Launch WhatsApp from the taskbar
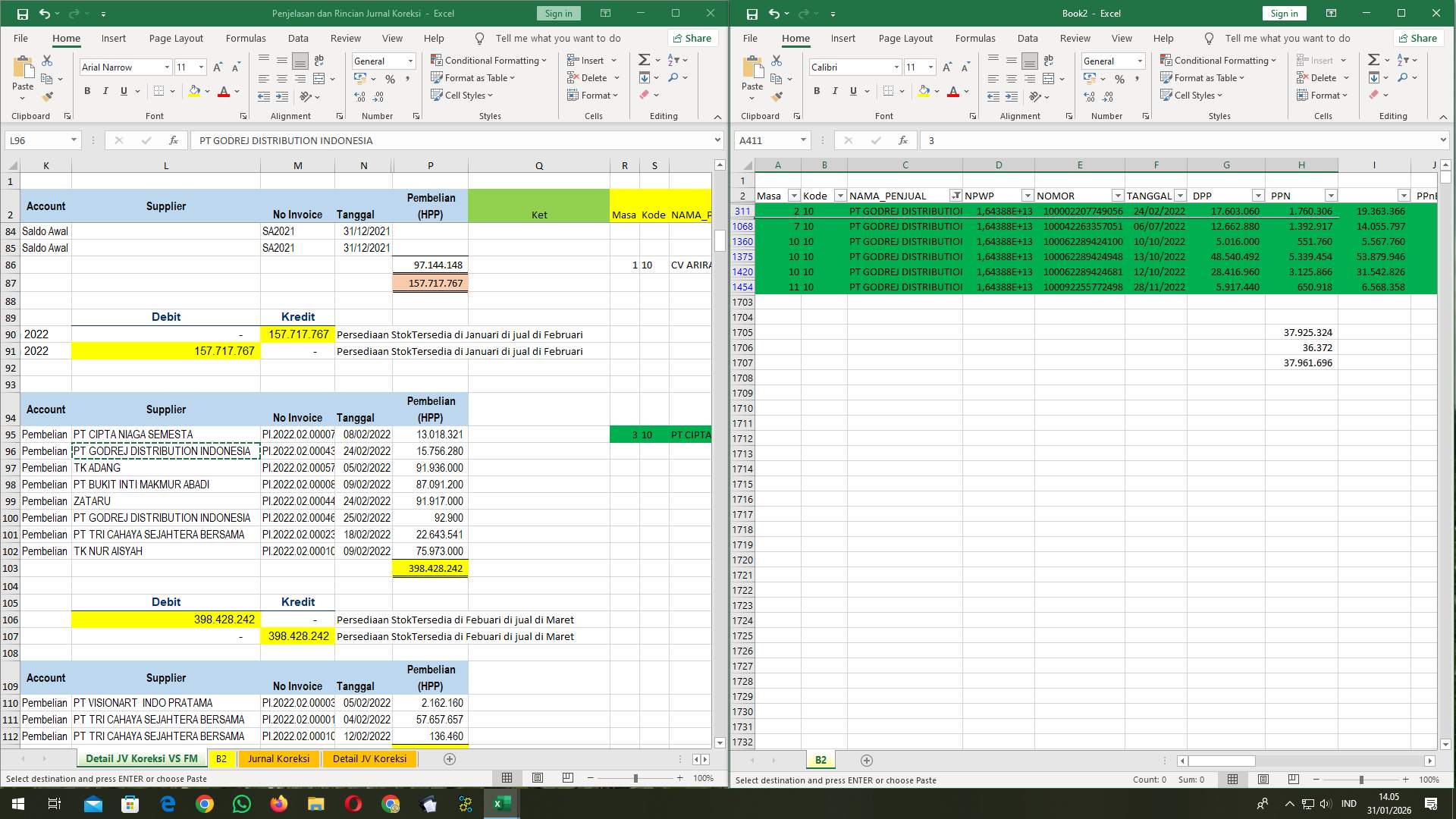The width and height of the screenshot is (1456, 819). click(243, 803)
